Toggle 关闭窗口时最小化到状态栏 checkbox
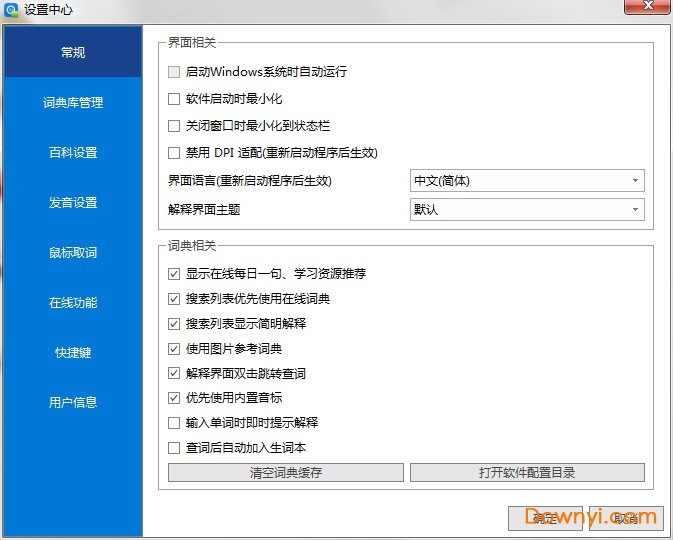The height and width of the screenshot is (540, 673). tap(175, 126)
